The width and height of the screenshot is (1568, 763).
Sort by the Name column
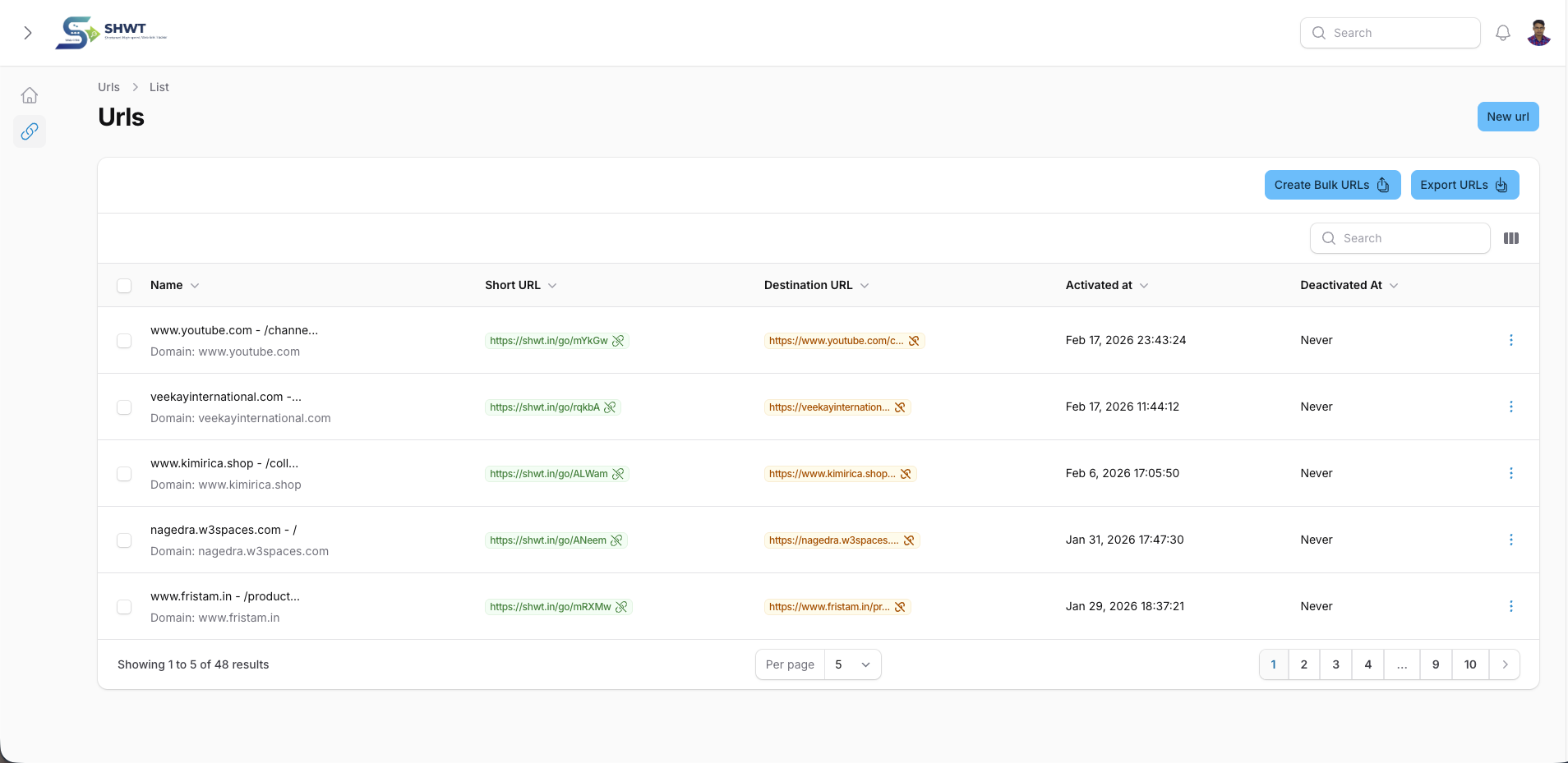[174, 285]
